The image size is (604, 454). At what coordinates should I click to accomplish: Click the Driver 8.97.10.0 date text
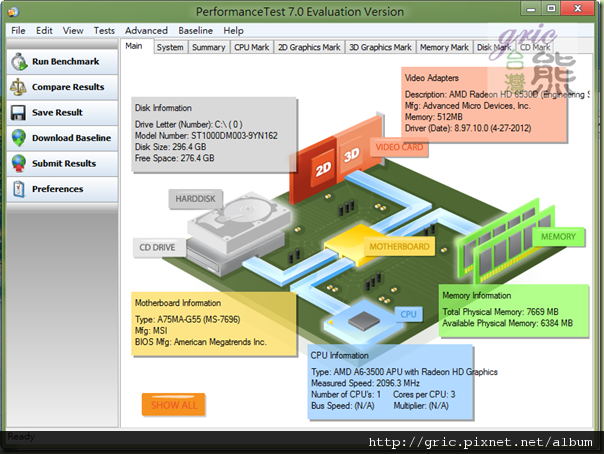pos(468,128)
